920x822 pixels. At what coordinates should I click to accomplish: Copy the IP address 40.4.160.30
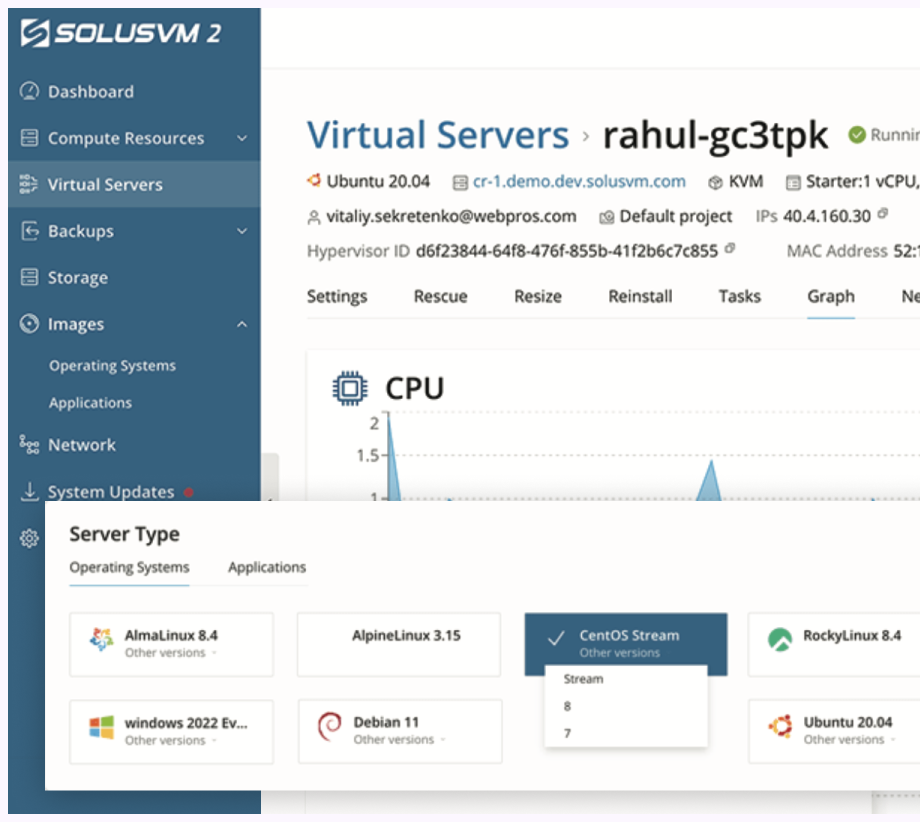883,214
